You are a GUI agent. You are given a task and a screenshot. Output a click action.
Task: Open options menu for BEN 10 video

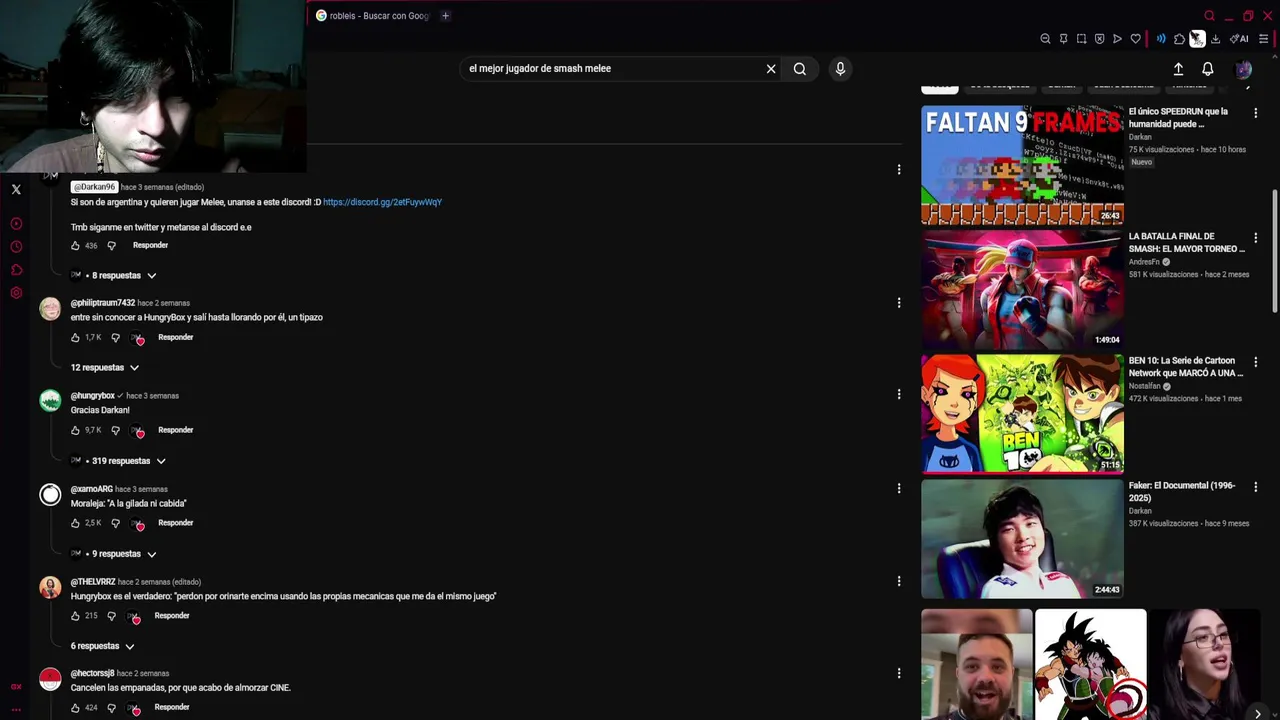tap(1256, 362)
